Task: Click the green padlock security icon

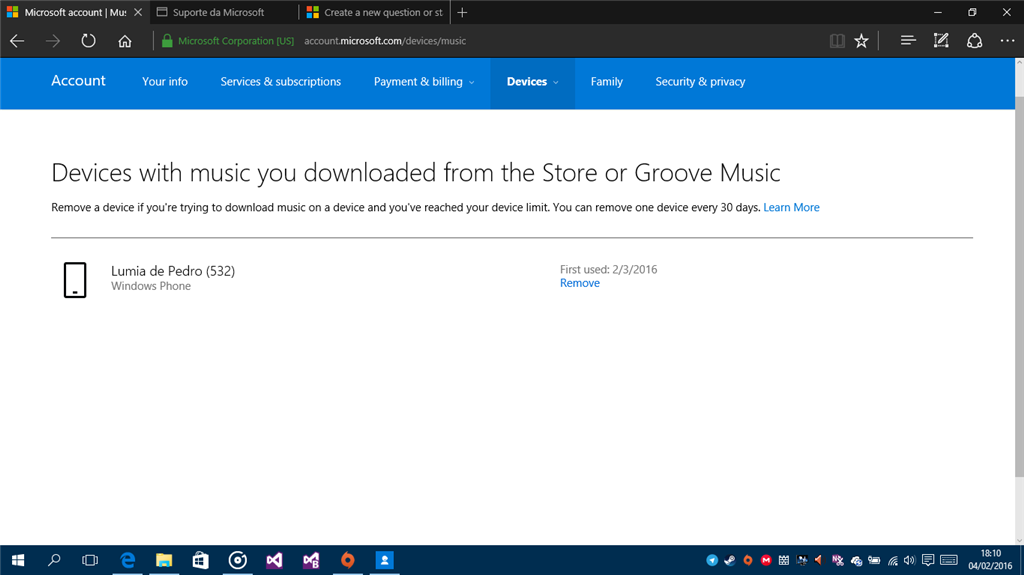Action: click(x=167, y=41)
